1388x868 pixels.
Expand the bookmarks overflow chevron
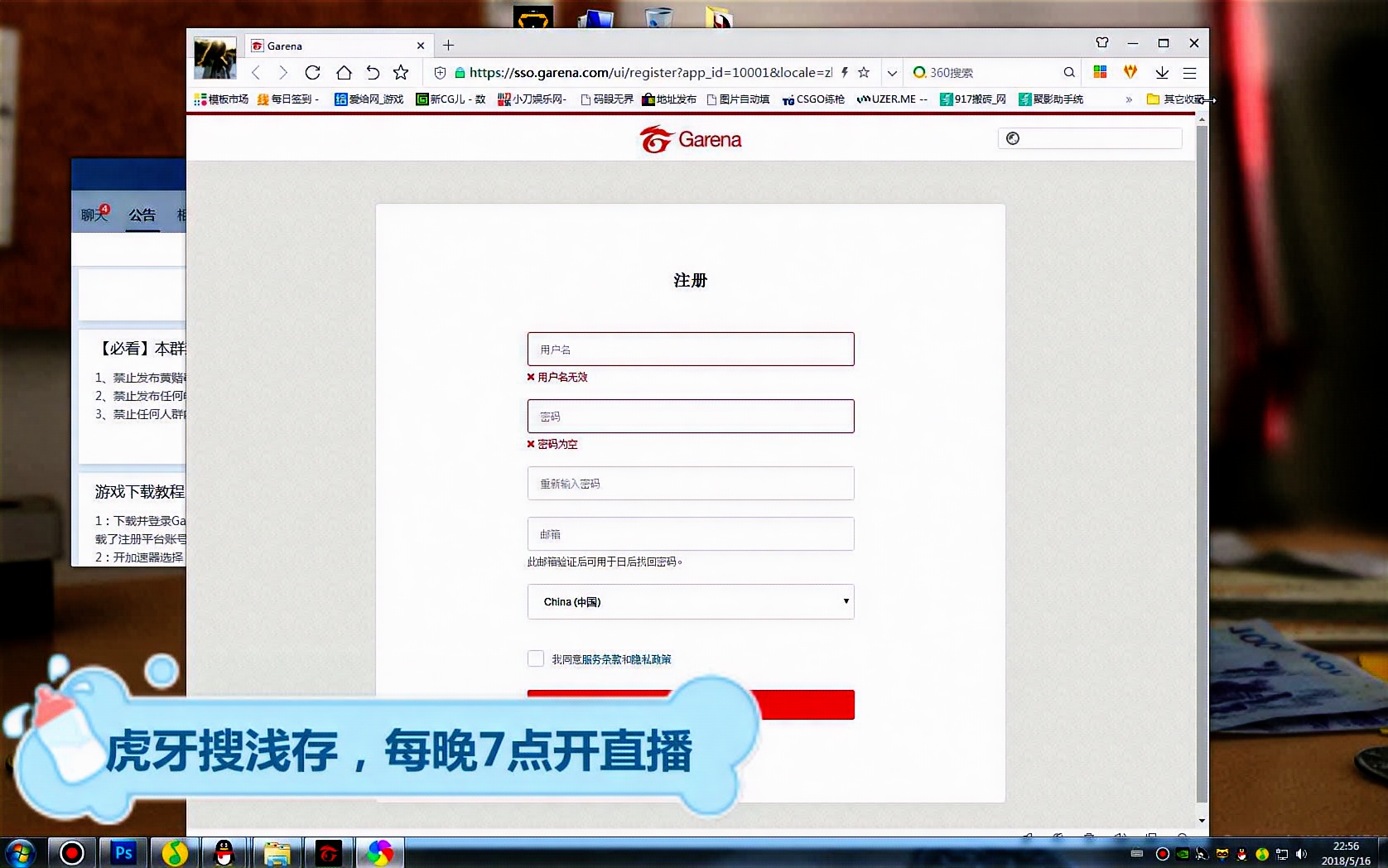(1129, 99)
